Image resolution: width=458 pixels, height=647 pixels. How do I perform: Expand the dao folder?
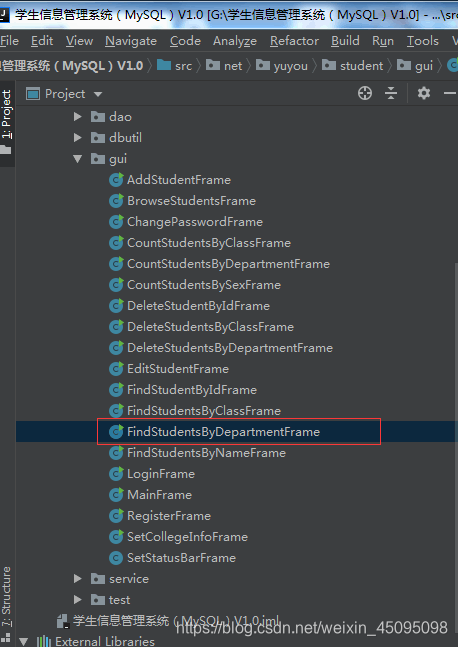pyautogui.click(x=77, y=117)
